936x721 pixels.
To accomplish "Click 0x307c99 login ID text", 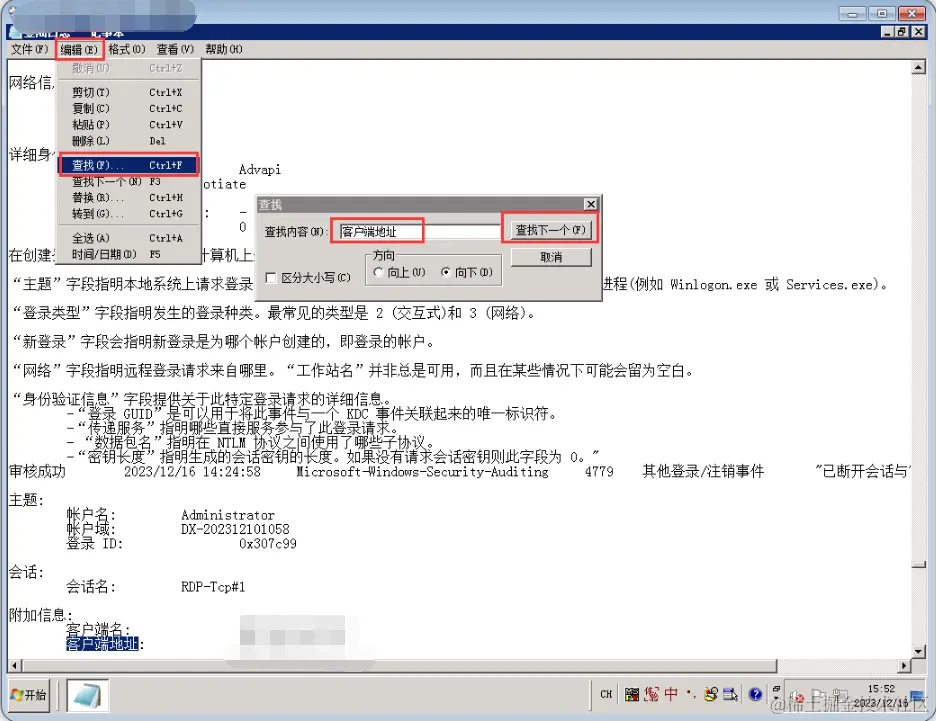I will pos(267,544).
